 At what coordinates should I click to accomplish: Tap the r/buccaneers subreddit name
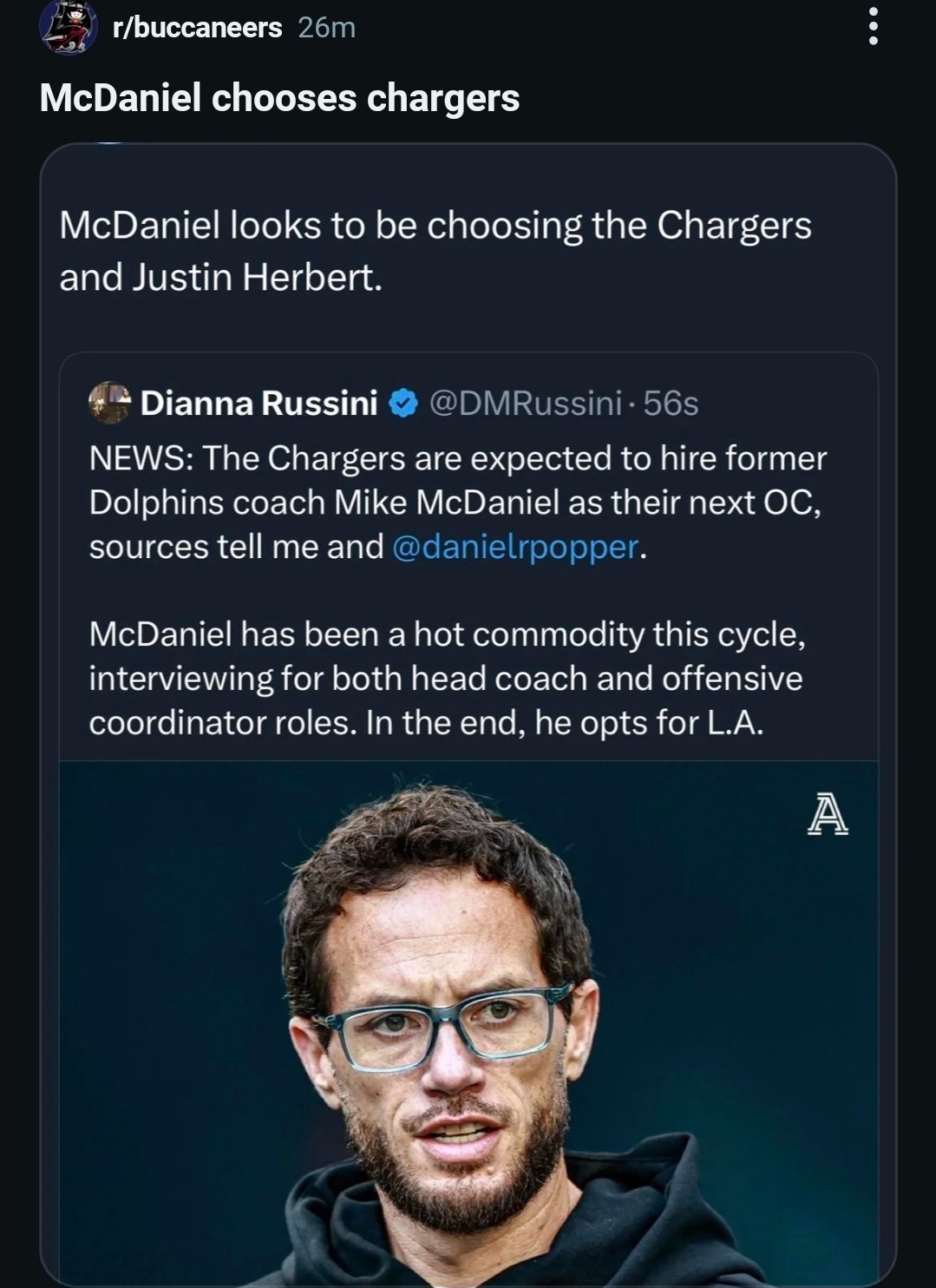[x=198, y=28]
